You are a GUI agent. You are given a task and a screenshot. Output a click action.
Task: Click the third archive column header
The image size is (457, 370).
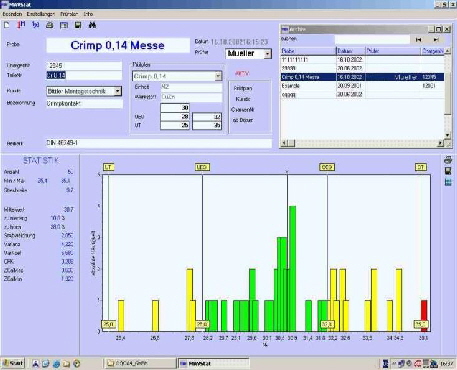tap(393, 51)
